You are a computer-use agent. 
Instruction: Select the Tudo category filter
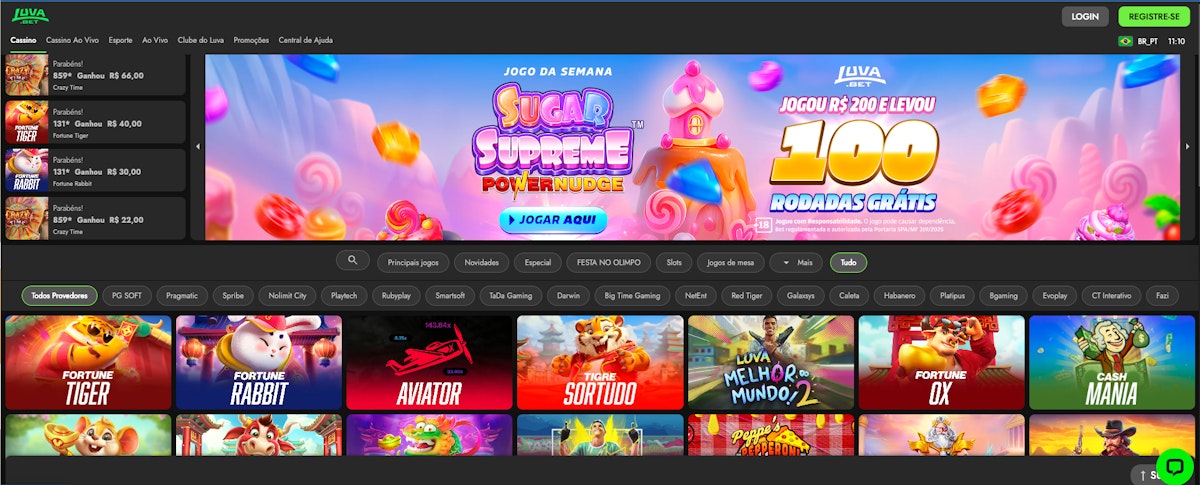point(848,263)
